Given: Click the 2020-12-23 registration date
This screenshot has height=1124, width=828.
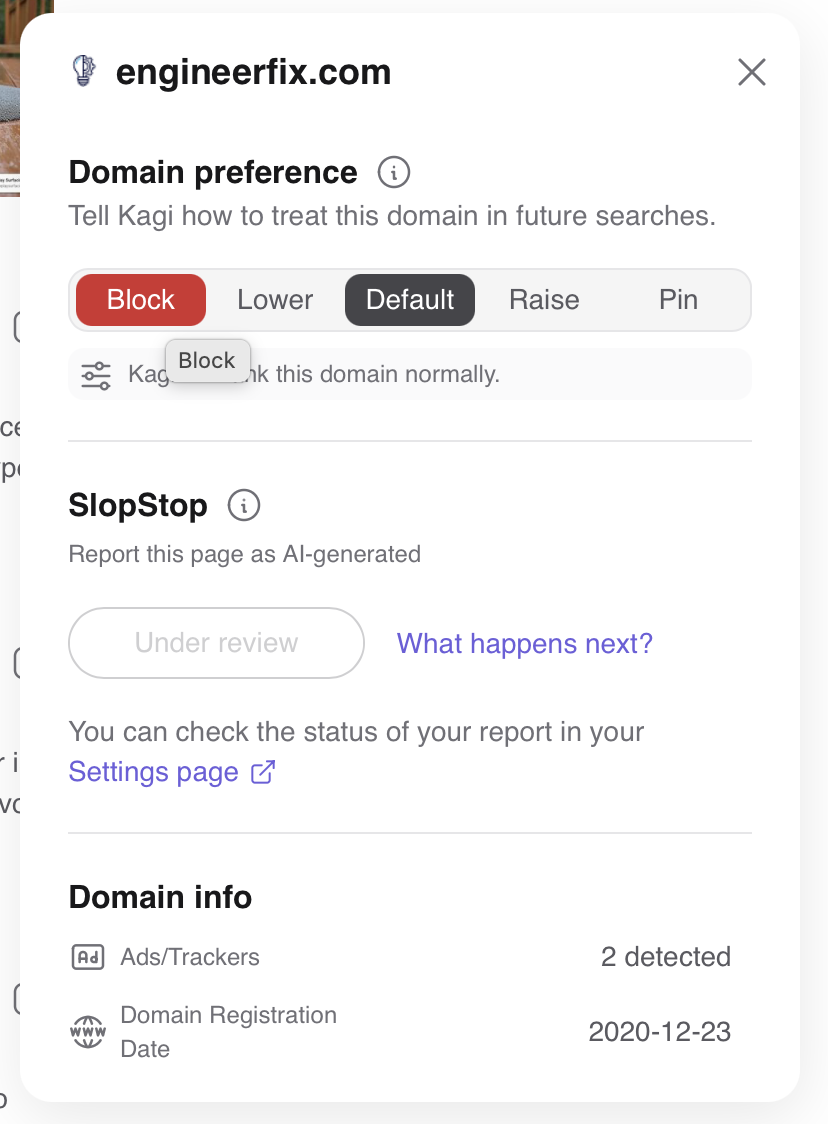Looking at the screenshot, I should [660, 1032].
